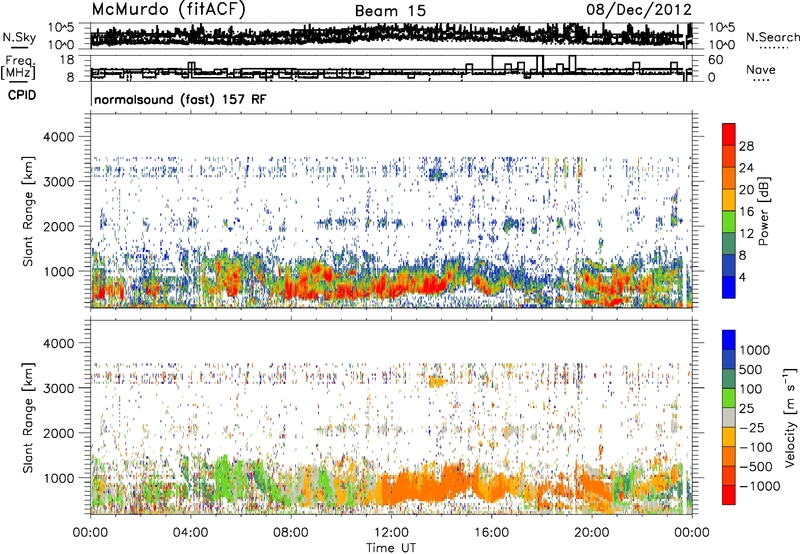Click the red top segment of Power colorbar
800x554 pixels.
pos(729,134)
